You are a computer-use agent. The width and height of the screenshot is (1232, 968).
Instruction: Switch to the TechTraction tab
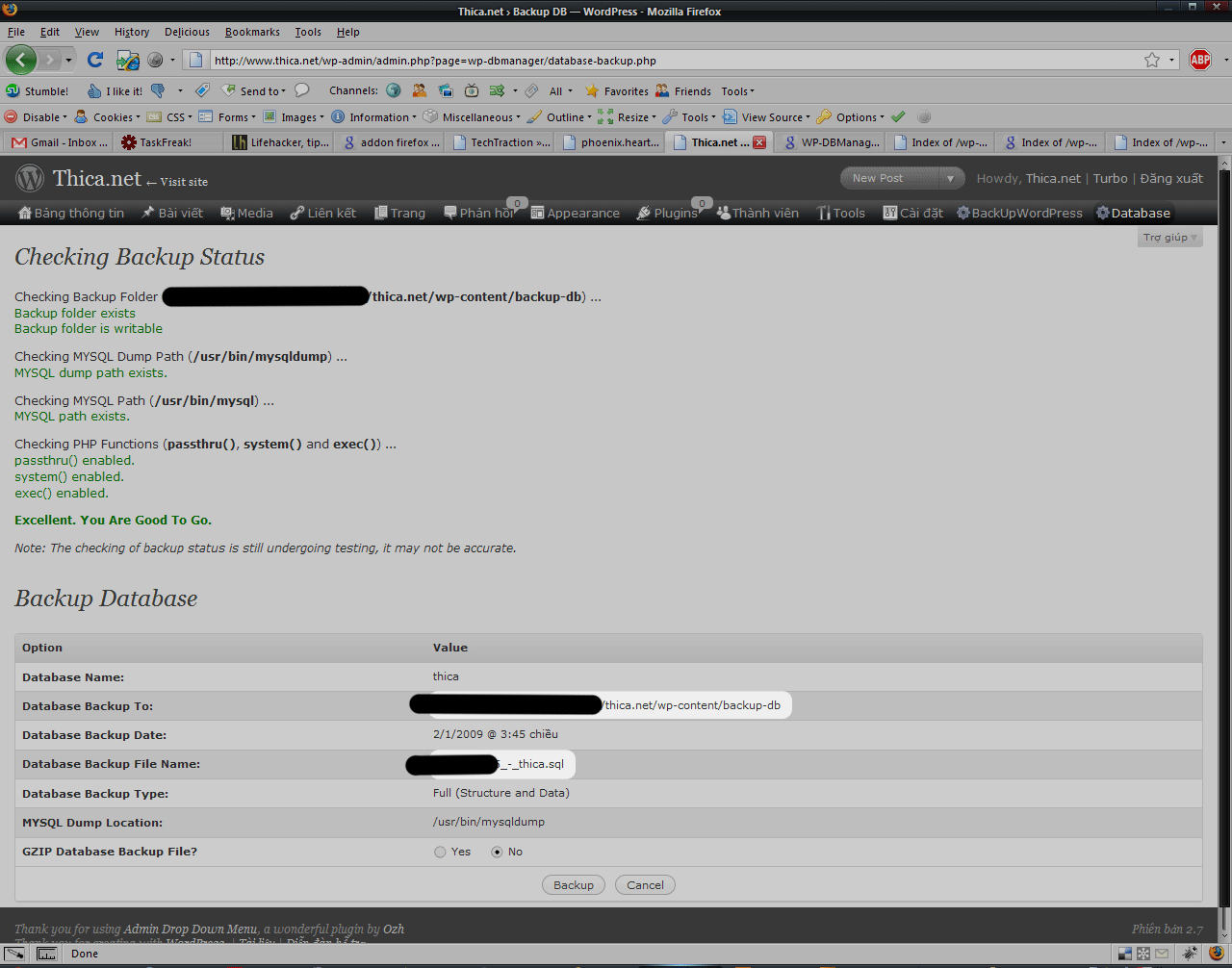click(500, 142)
